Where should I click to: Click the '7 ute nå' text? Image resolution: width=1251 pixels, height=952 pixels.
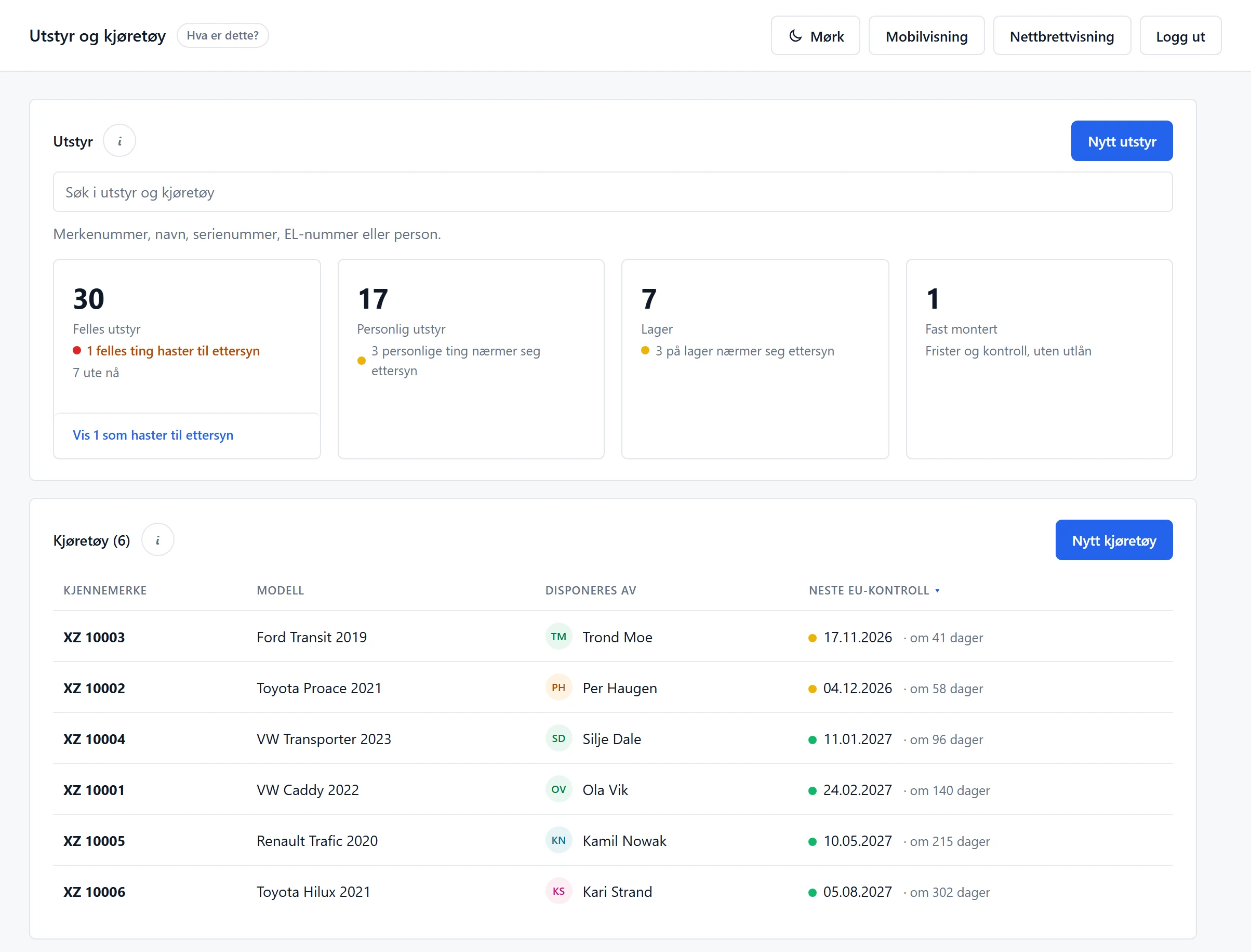pyautogui.click(x=96, y=373)
